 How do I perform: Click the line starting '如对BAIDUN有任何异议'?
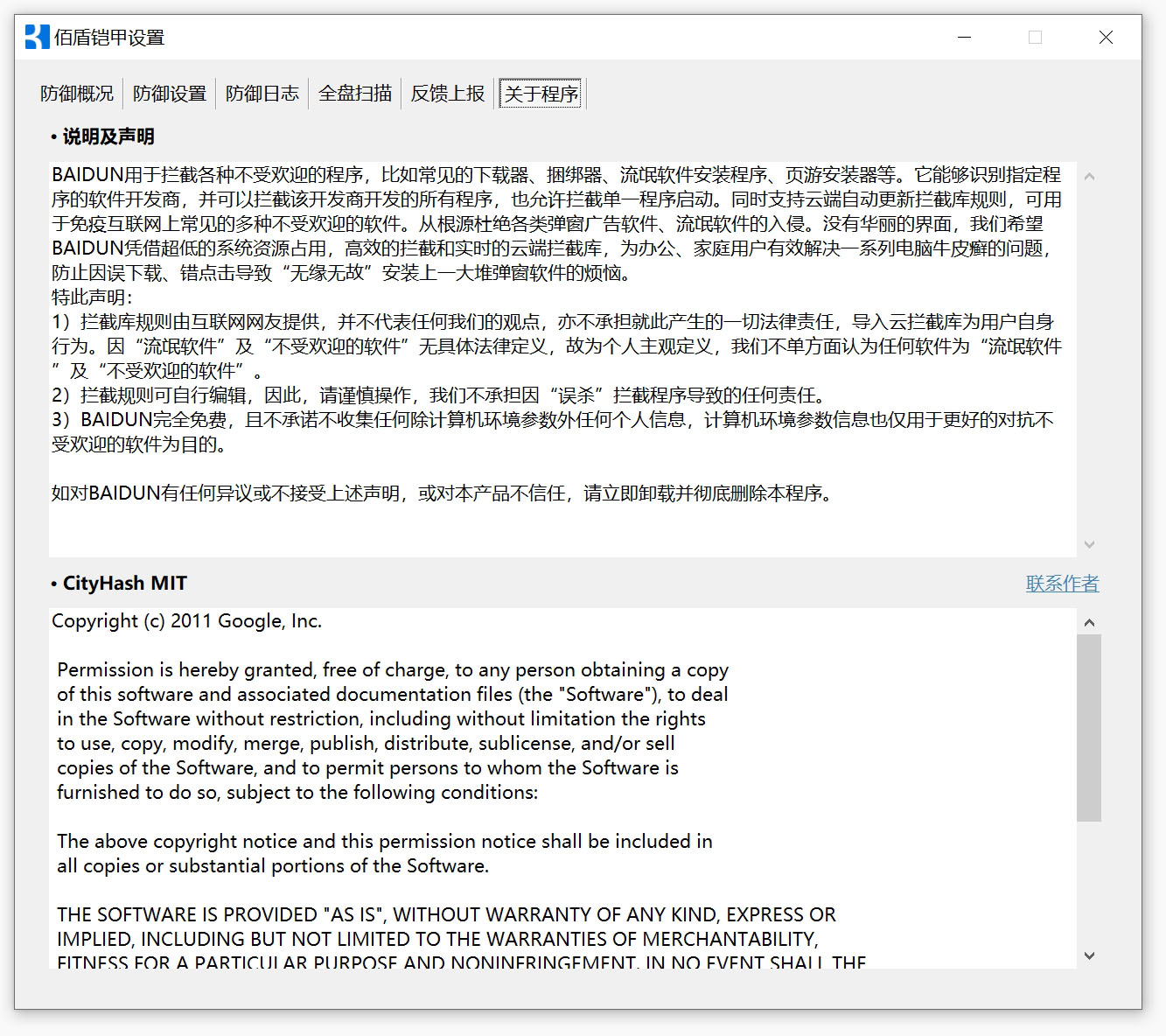444,493
